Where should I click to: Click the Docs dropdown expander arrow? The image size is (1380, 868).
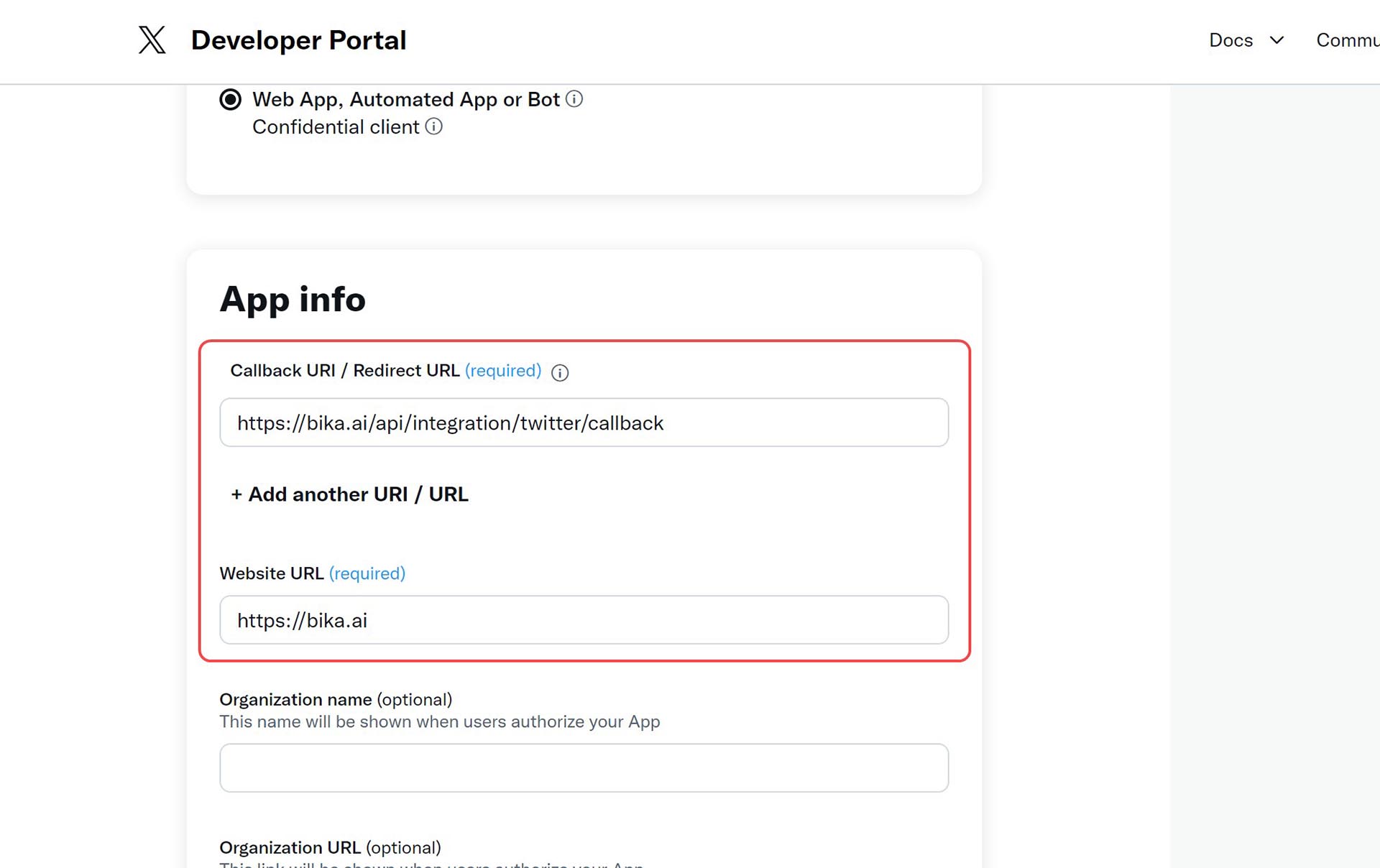(1278, 41)
